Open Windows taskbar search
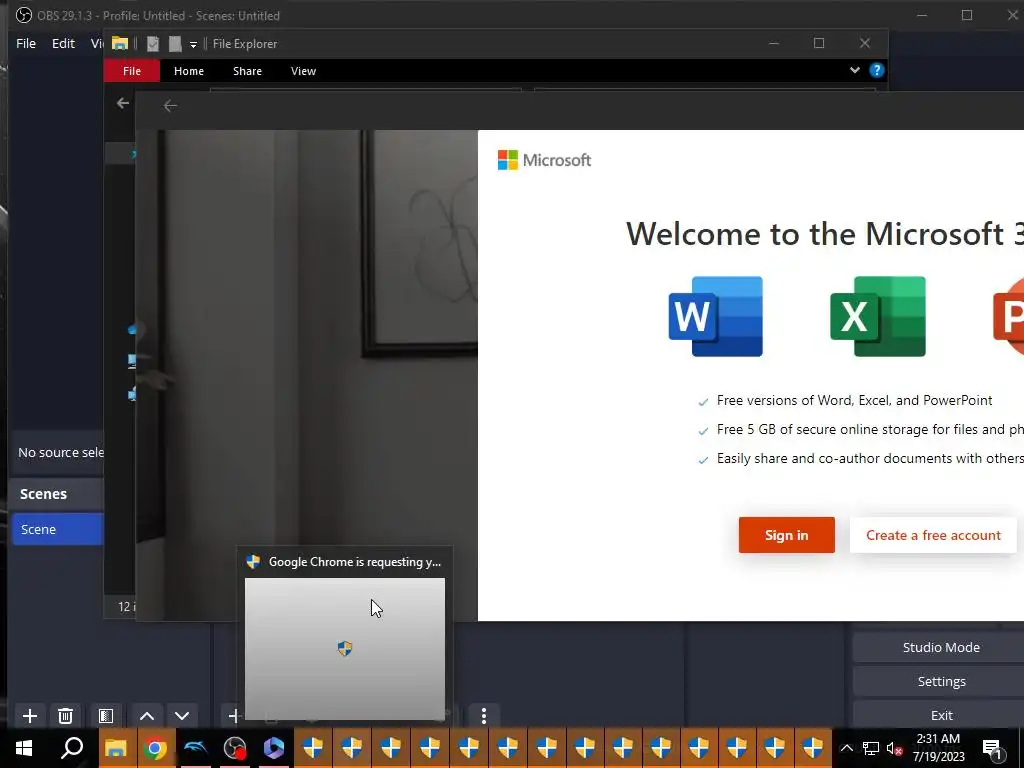The height and width of the screenshot is (768, 1024). click(71, 748)
